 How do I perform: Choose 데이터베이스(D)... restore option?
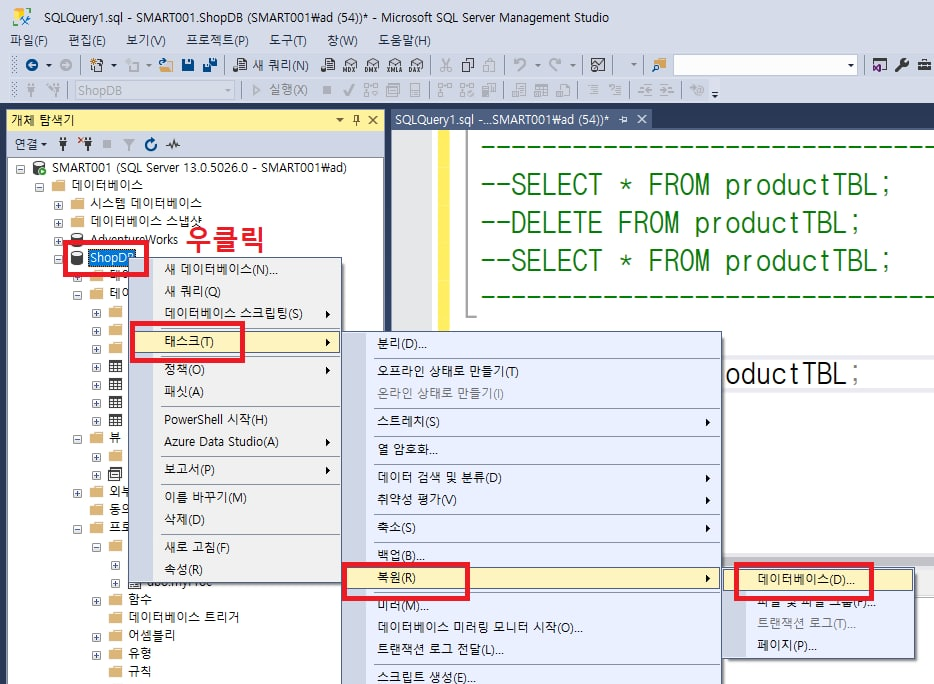pos(818,579)
